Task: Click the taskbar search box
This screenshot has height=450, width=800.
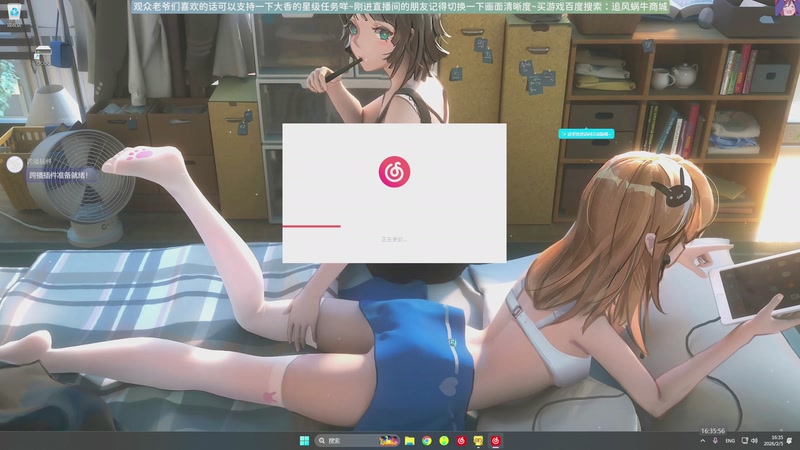Action: 357,441
